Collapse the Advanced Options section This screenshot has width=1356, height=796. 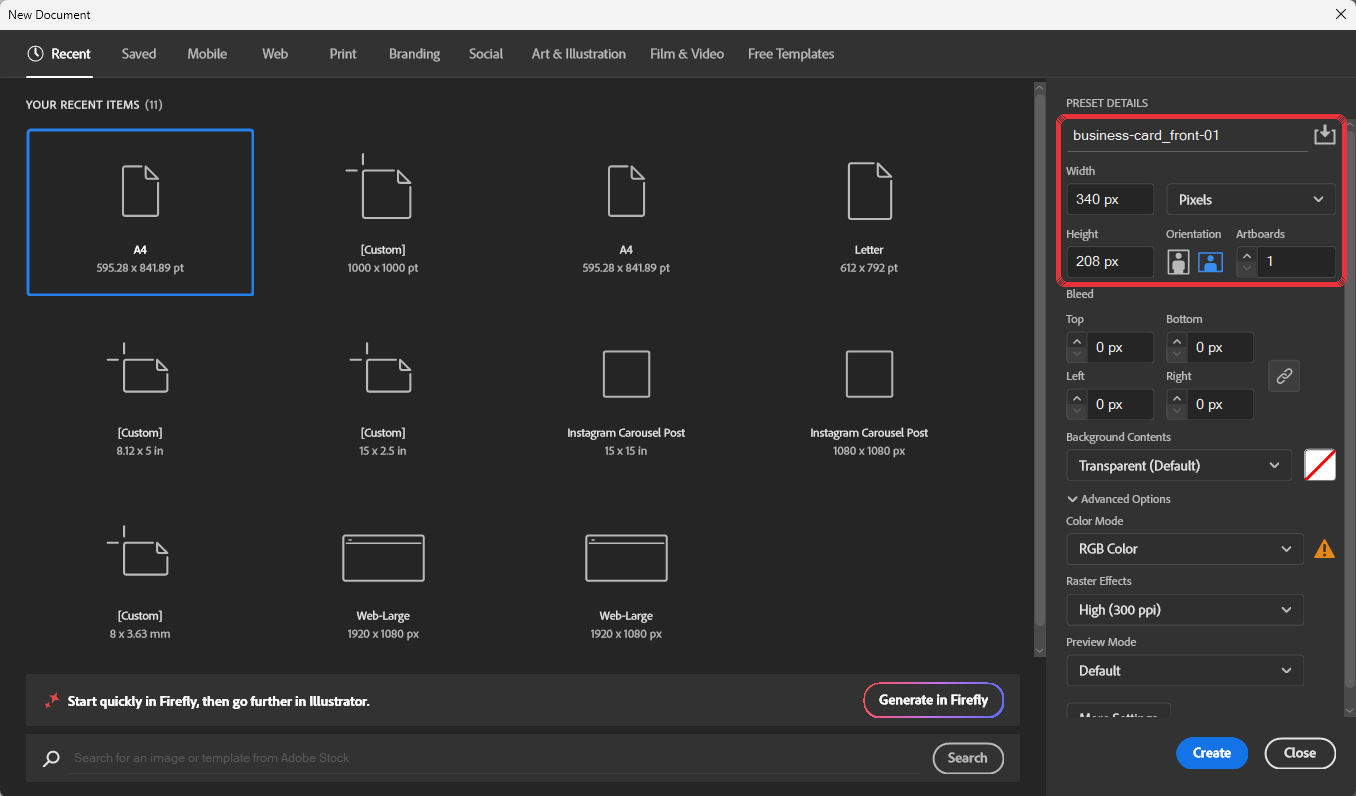(x=1118, y=499)
